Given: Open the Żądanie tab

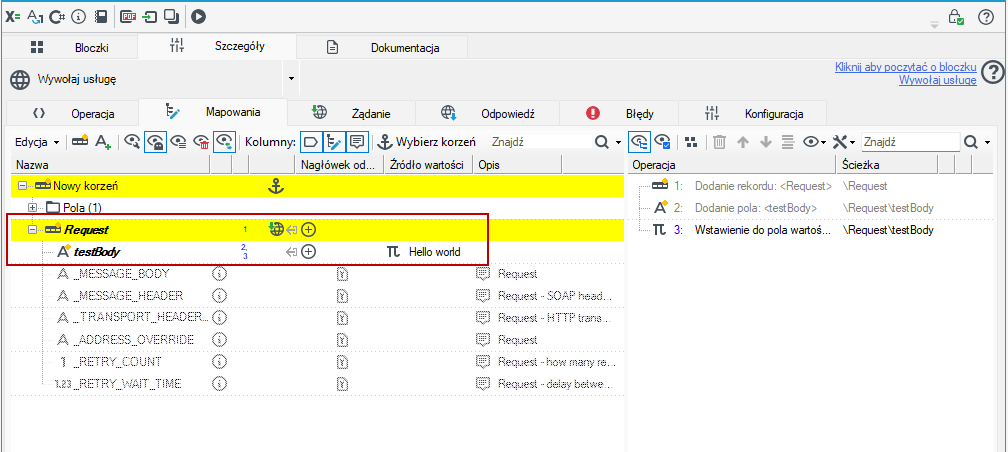Looking at the screenshot, I should click(351, 114).
